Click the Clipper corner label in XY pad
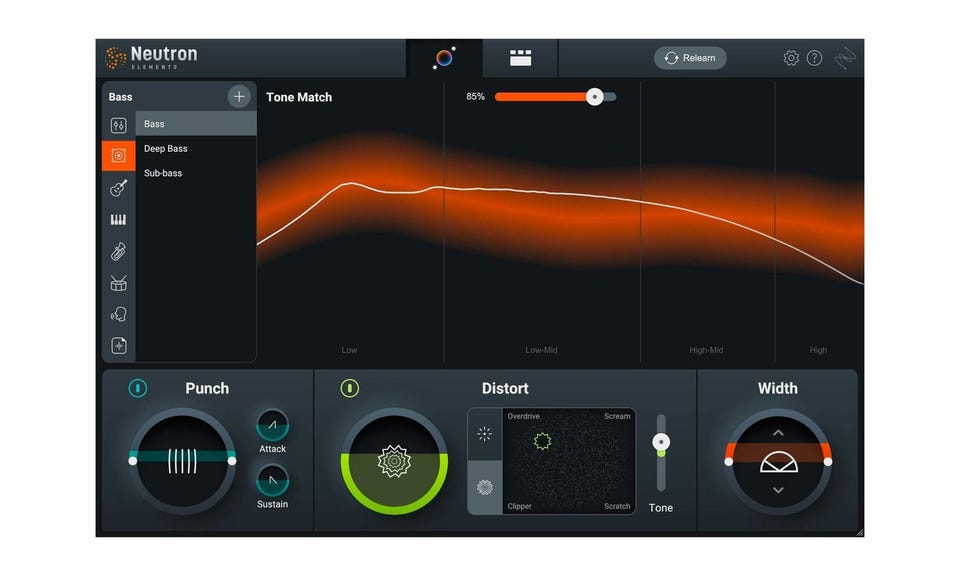 (x=519, y=506)
